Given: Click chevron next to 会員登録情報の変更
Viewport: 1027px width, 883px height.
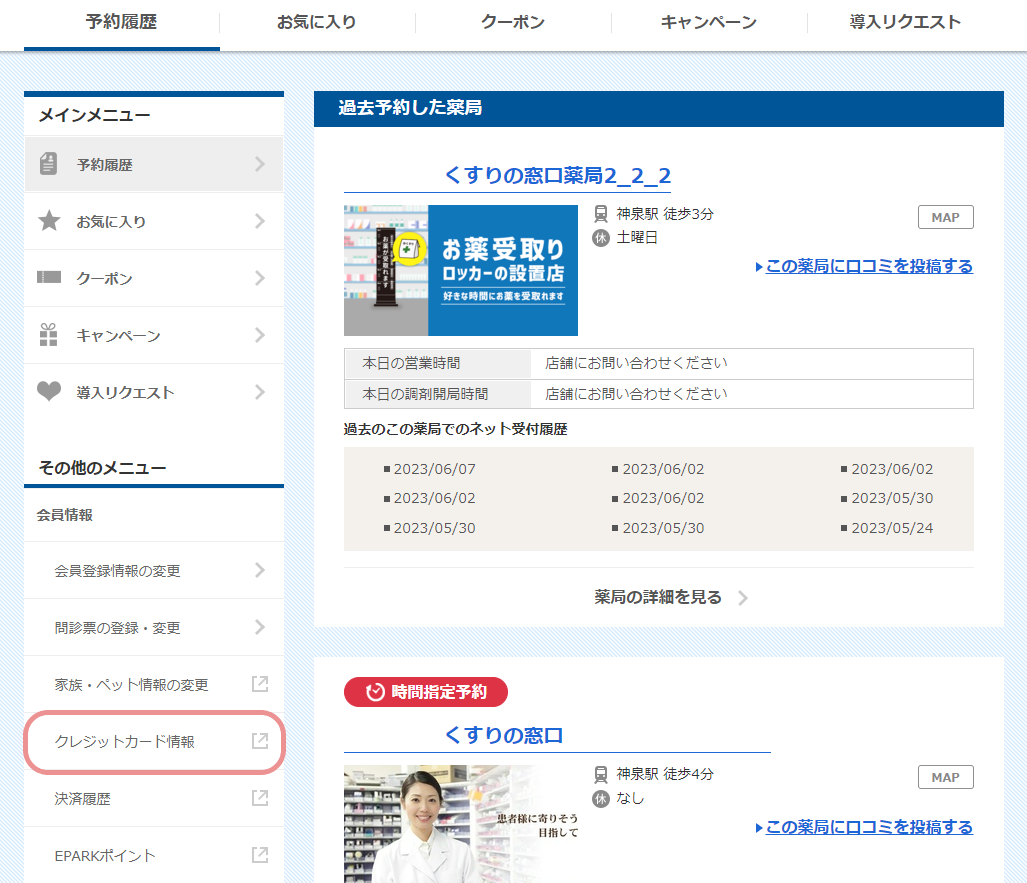Looking at the screenshot, I should (260, 570).
